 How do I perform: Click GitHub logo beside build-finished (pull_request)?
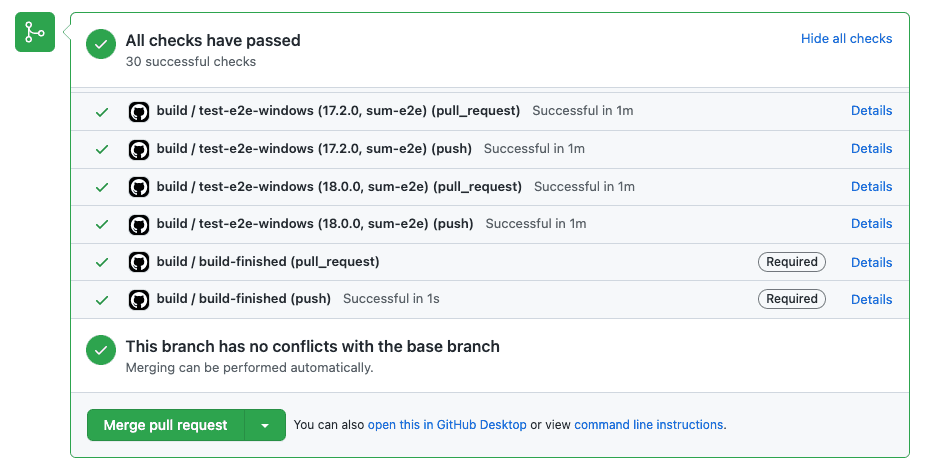[x=139, y=262]
